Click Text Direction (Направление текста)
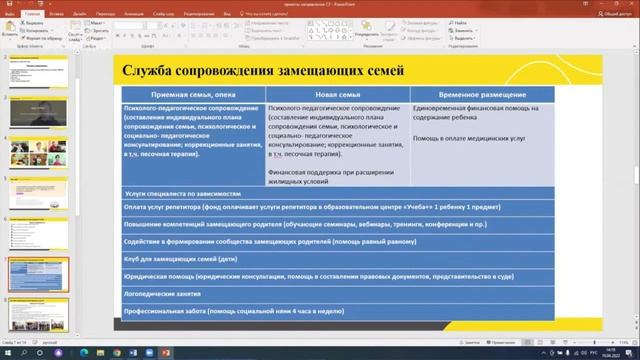Image resolution: width=640 pixels, height=360 pixels. (x=267, y=23)
